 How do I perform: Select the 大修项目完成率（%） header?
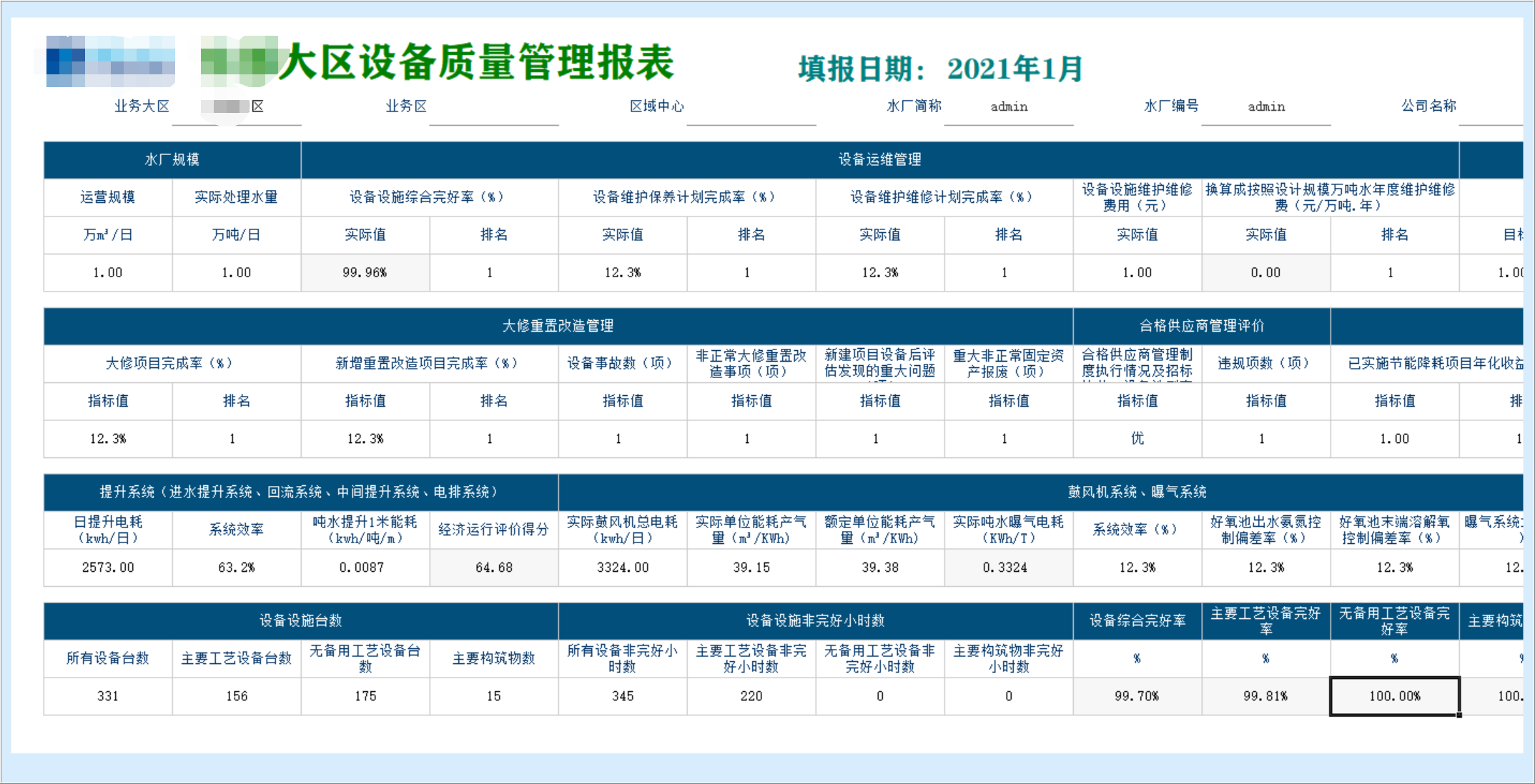point(172,364)
